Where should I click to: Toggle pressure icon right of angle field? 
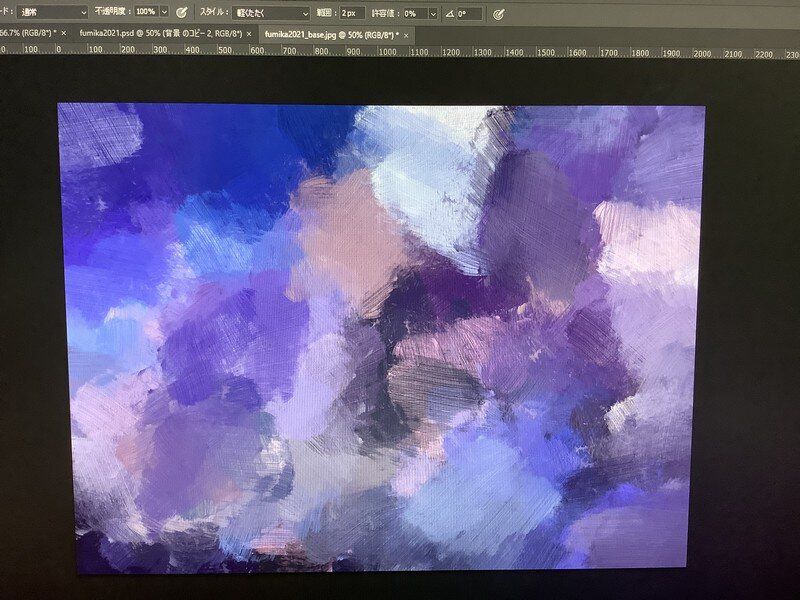pos(499,14)
